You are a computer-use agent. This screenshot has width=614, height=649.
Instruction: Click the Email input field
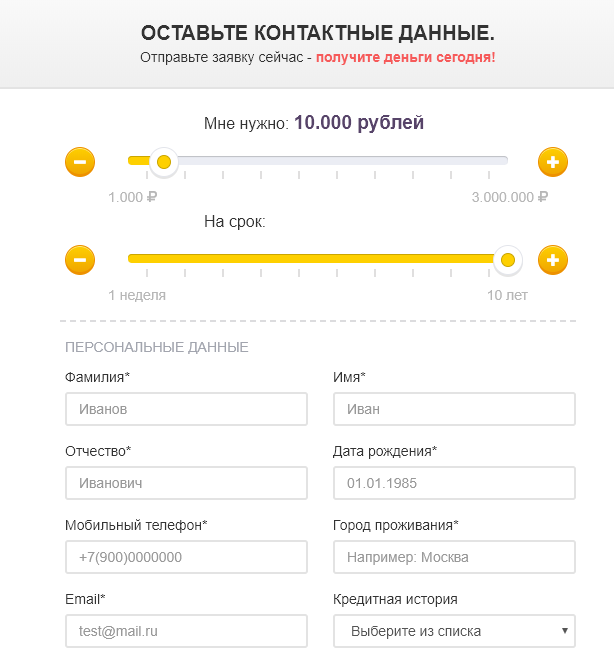click(186, 631)
